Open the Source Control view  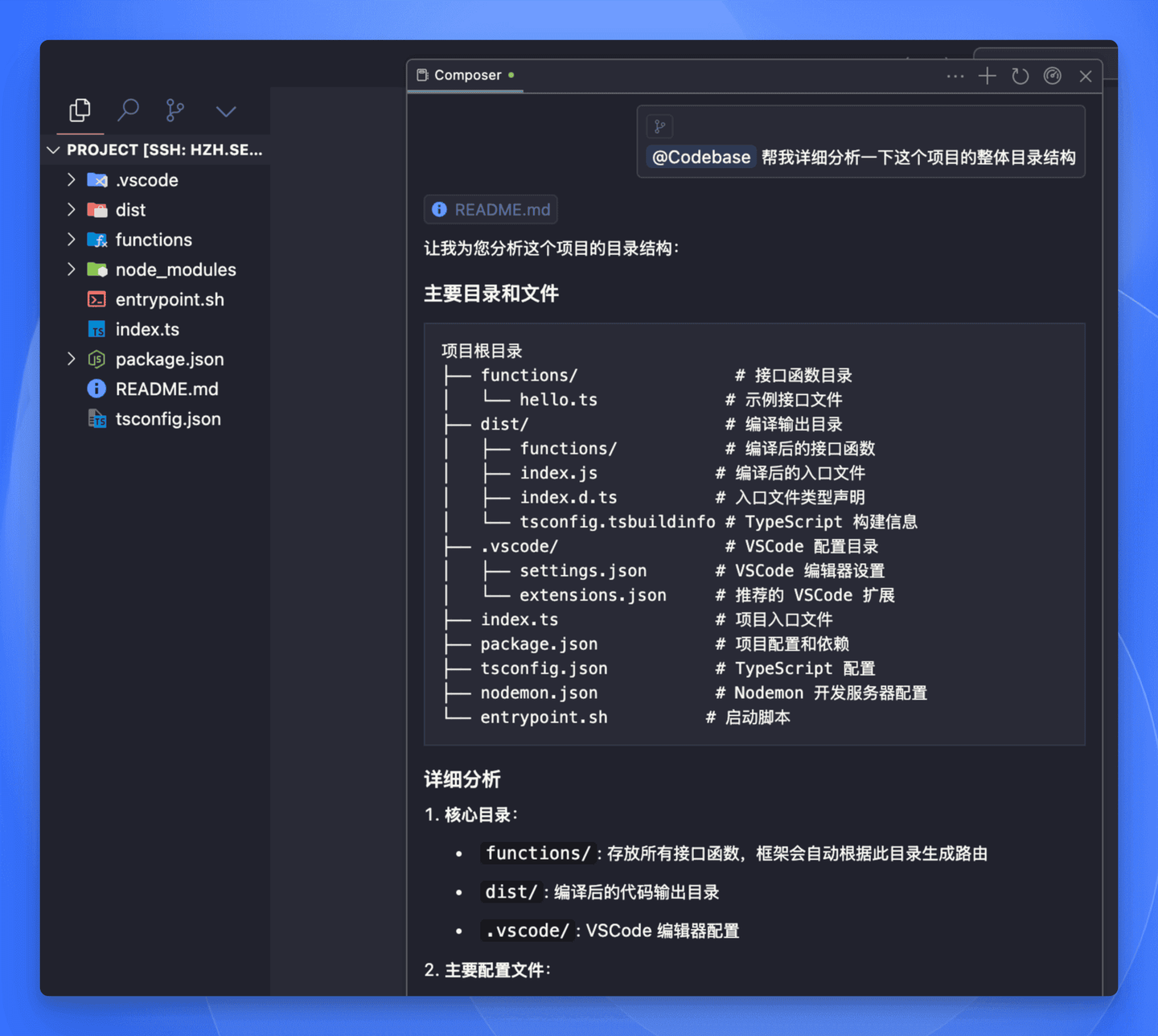pos(175,110)
